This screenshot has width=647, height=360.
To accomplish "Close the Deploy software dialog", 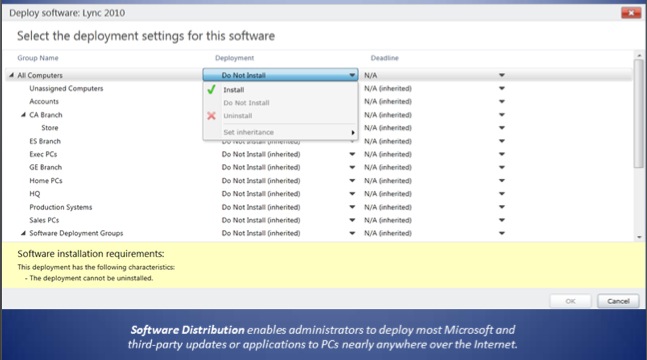I will pyautogui.click(x=631, y=13).
